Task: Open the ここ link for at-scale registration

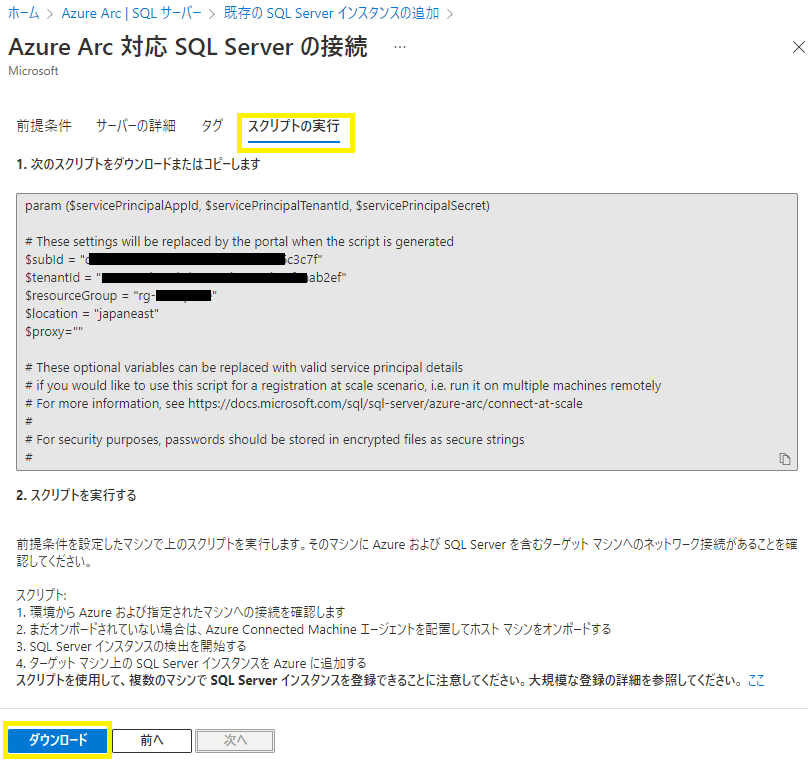Action: coord(756,681)
